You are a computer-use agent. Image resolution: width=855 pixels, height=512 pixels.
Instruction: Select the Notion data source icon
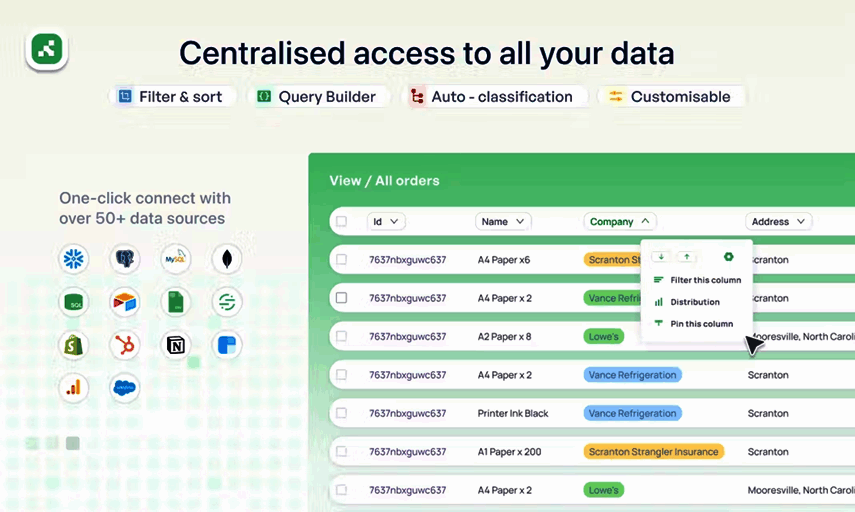pyautogui.click(x=176, y=345)
